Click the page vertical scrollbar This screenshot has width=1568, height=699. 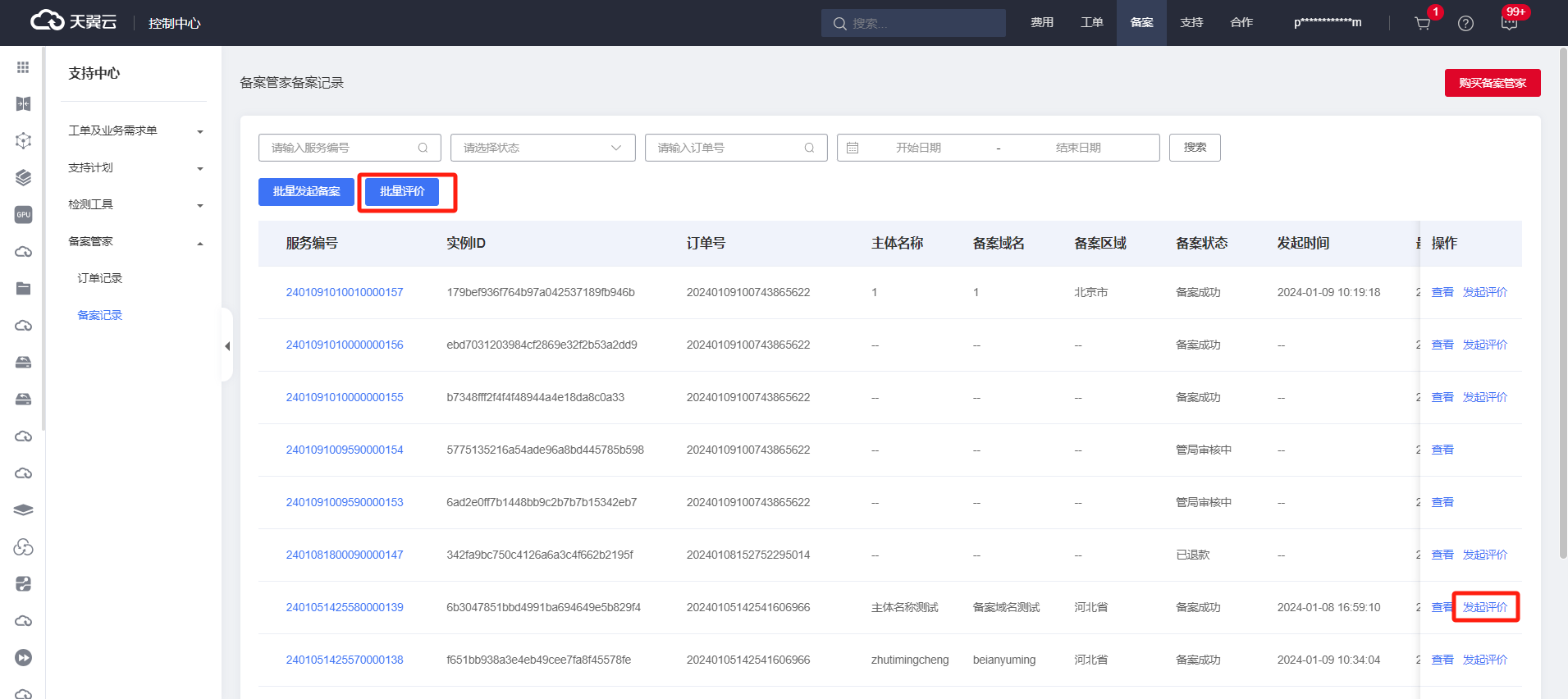[x=1563, y=304]
